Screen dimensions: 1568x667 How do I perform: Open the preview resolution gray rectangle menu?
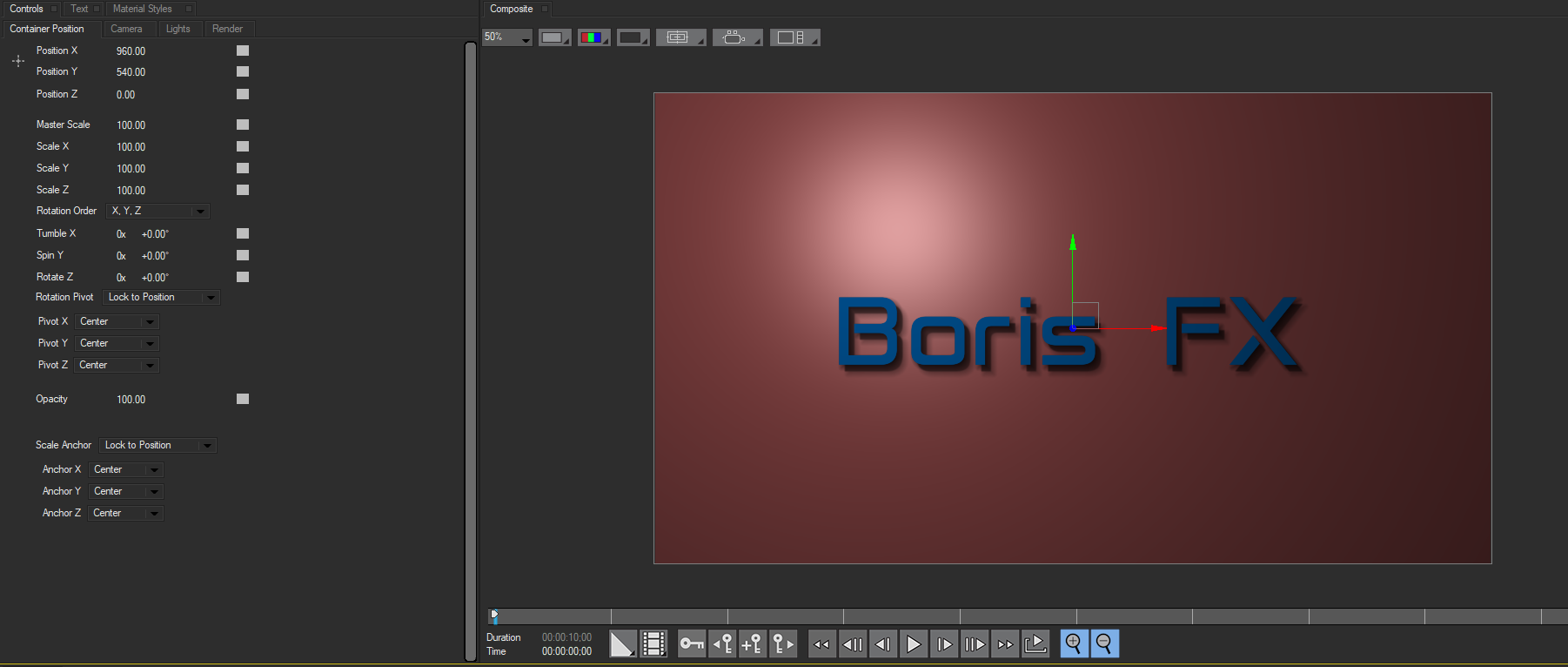tap(554, 37)
